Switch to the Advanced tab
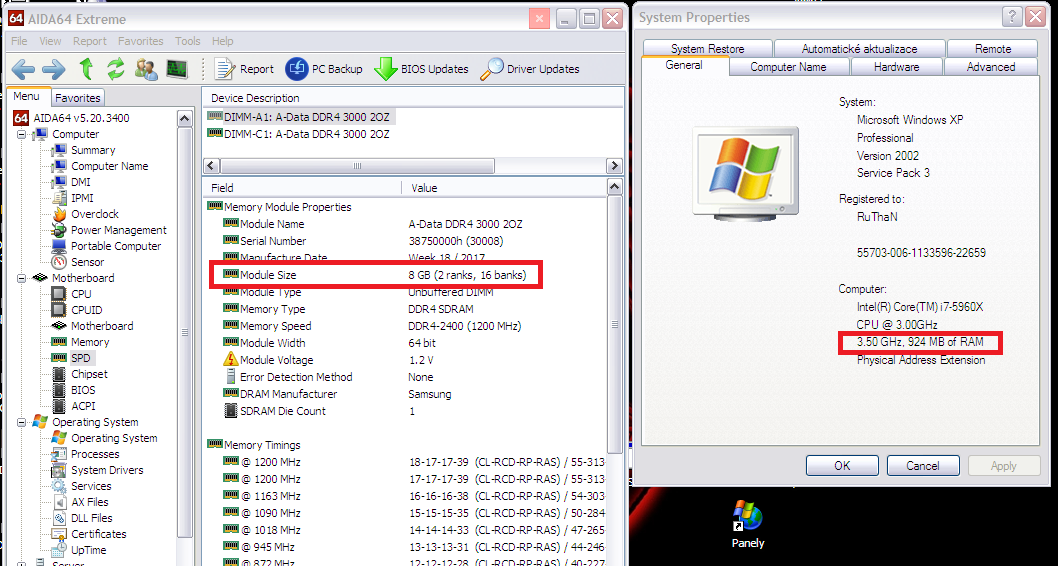Viewport: 1058px width, 566px height. coord(991,67)
